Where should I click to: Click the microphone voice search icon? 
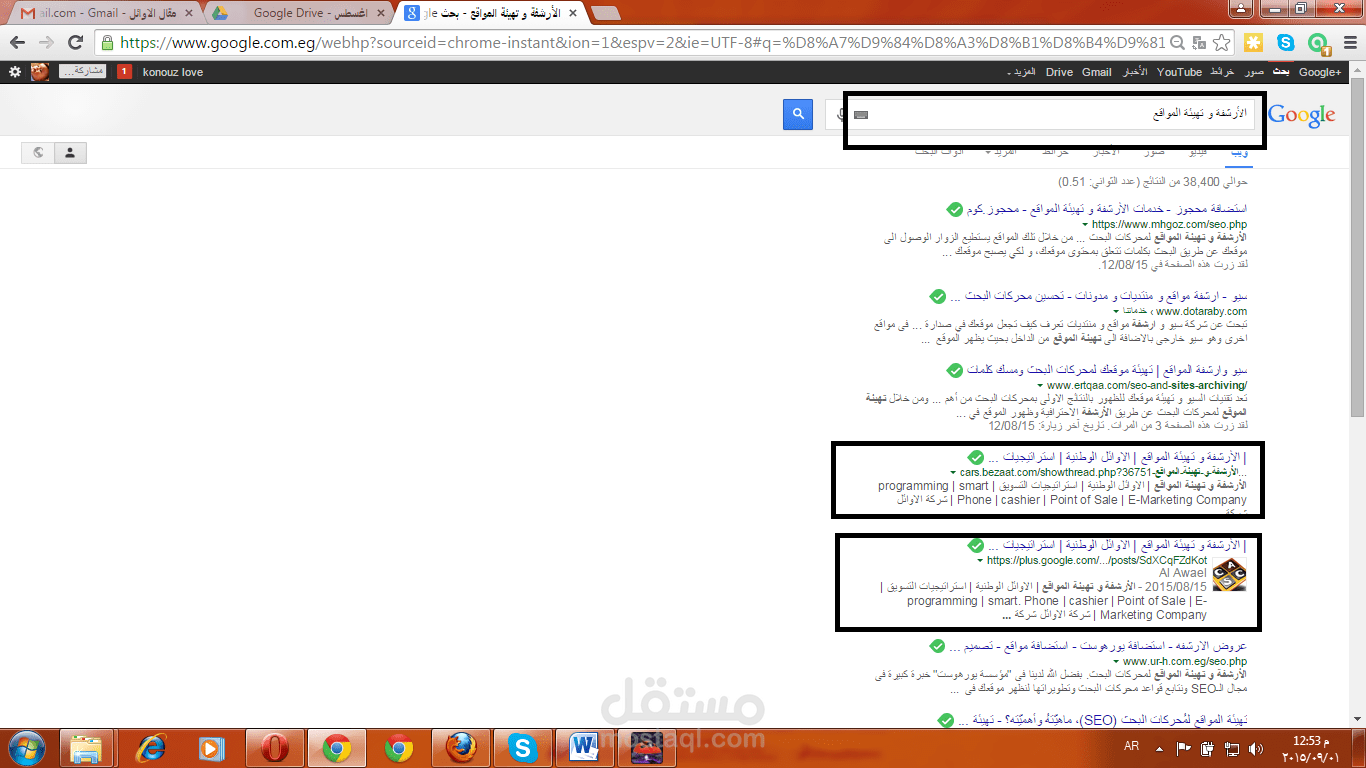(842, 115)
